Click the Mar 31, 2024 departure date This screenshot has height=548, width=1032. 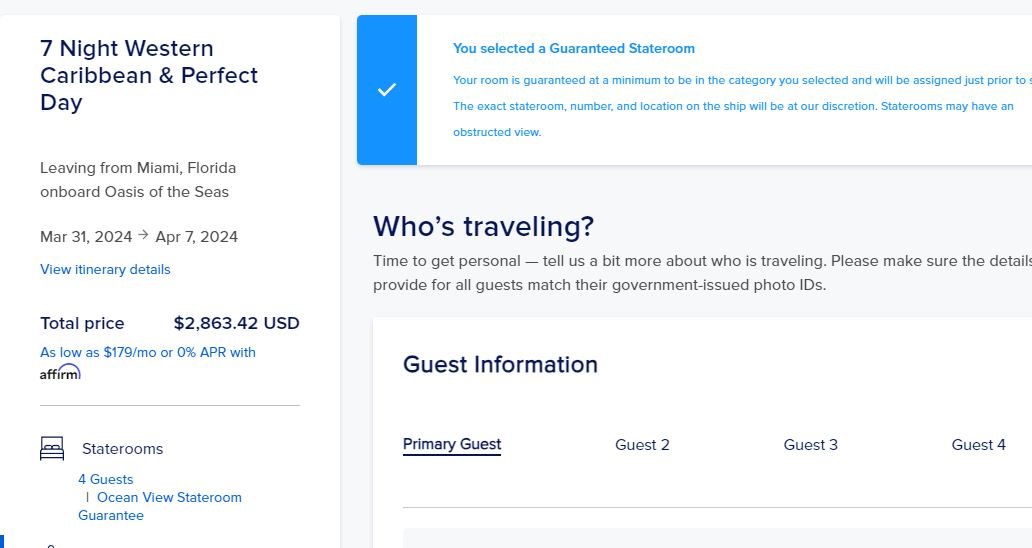pyautogui.click(x=86, y=237)
